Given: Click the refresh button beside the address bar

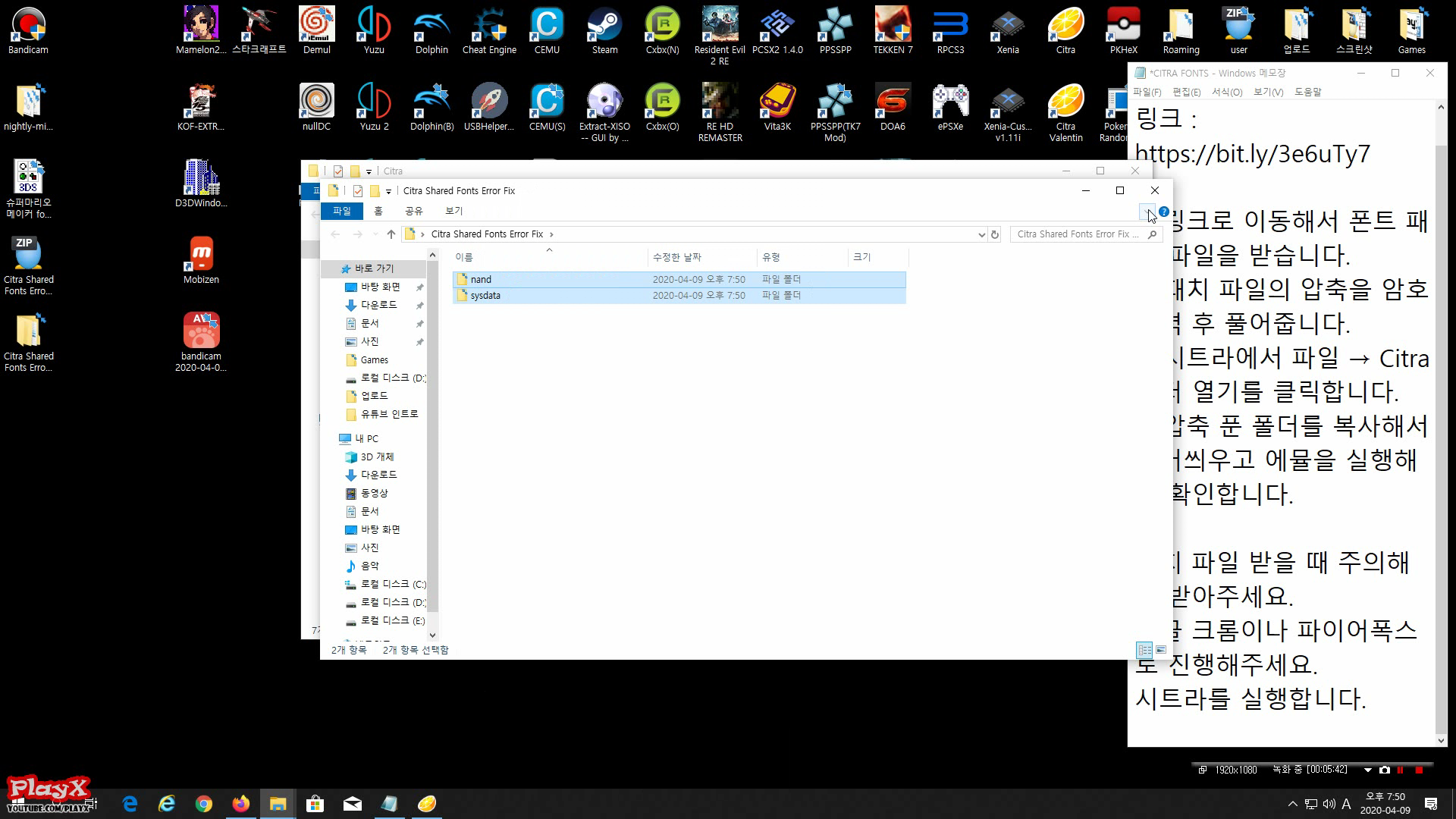Looking at the screenshot, I should (x=995, y=234).
